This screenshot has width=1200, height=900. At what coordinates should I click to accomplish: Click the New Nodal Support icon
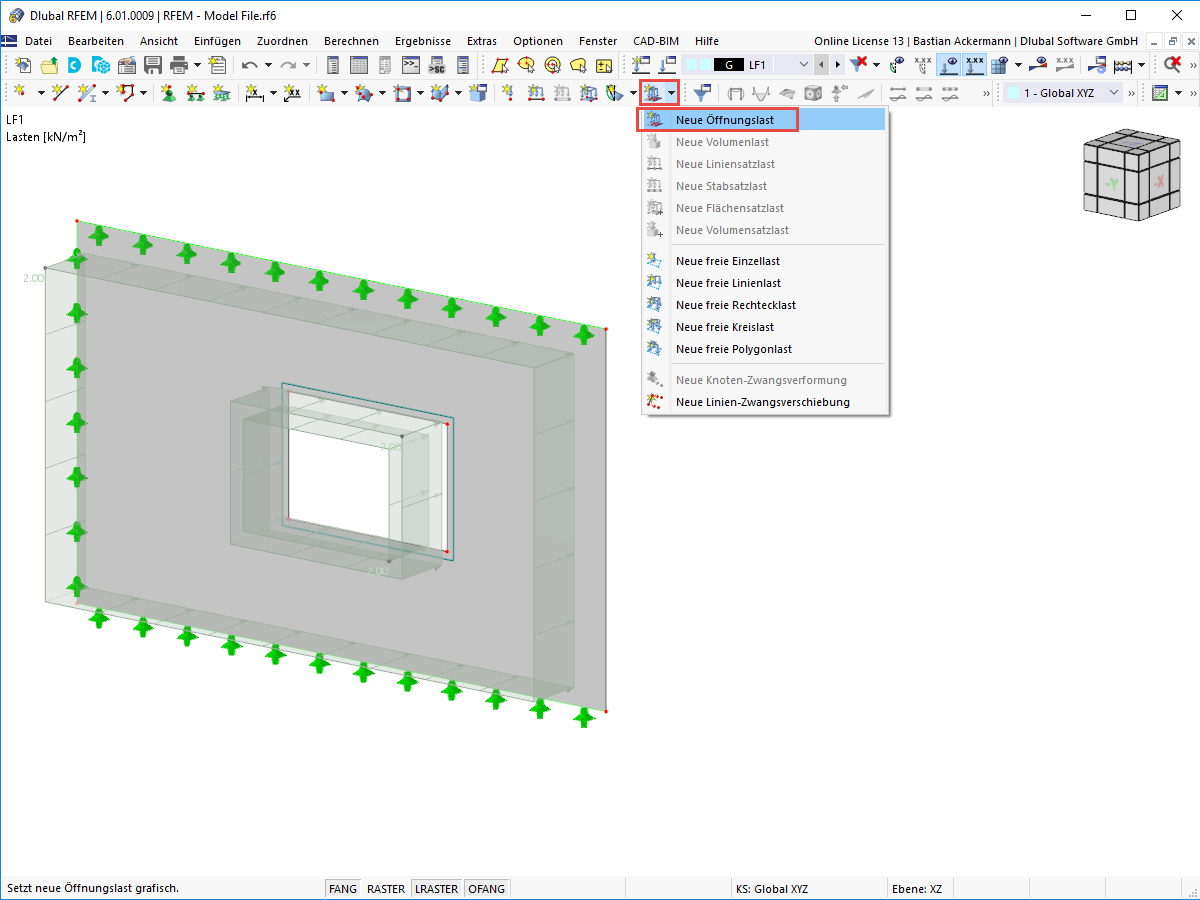pyautogui.click(x=170, y=93)
